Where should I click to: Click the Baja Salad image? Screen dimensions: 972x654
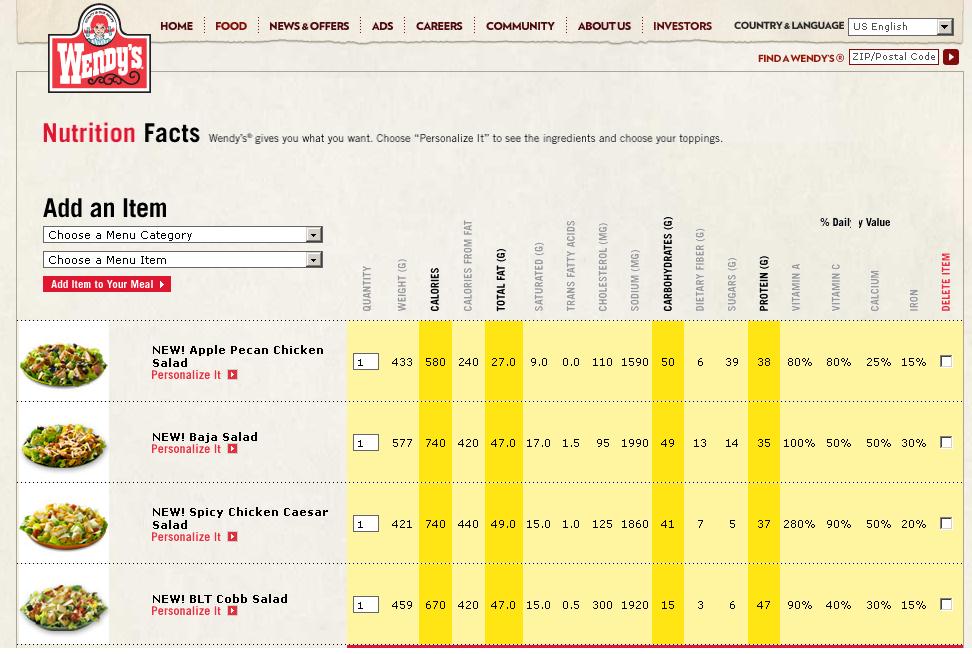pos(63,444)
